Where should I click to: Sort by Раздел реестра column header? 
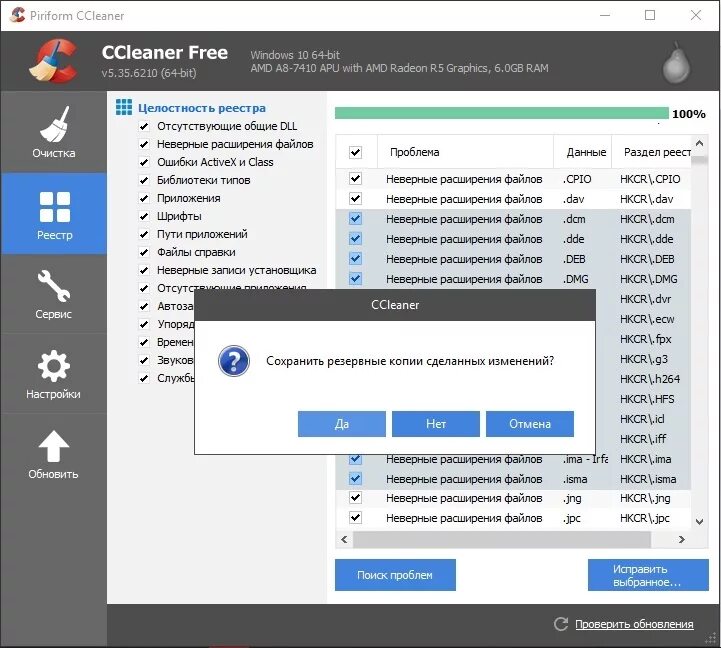pyautogui.click(x=652, y=152)
